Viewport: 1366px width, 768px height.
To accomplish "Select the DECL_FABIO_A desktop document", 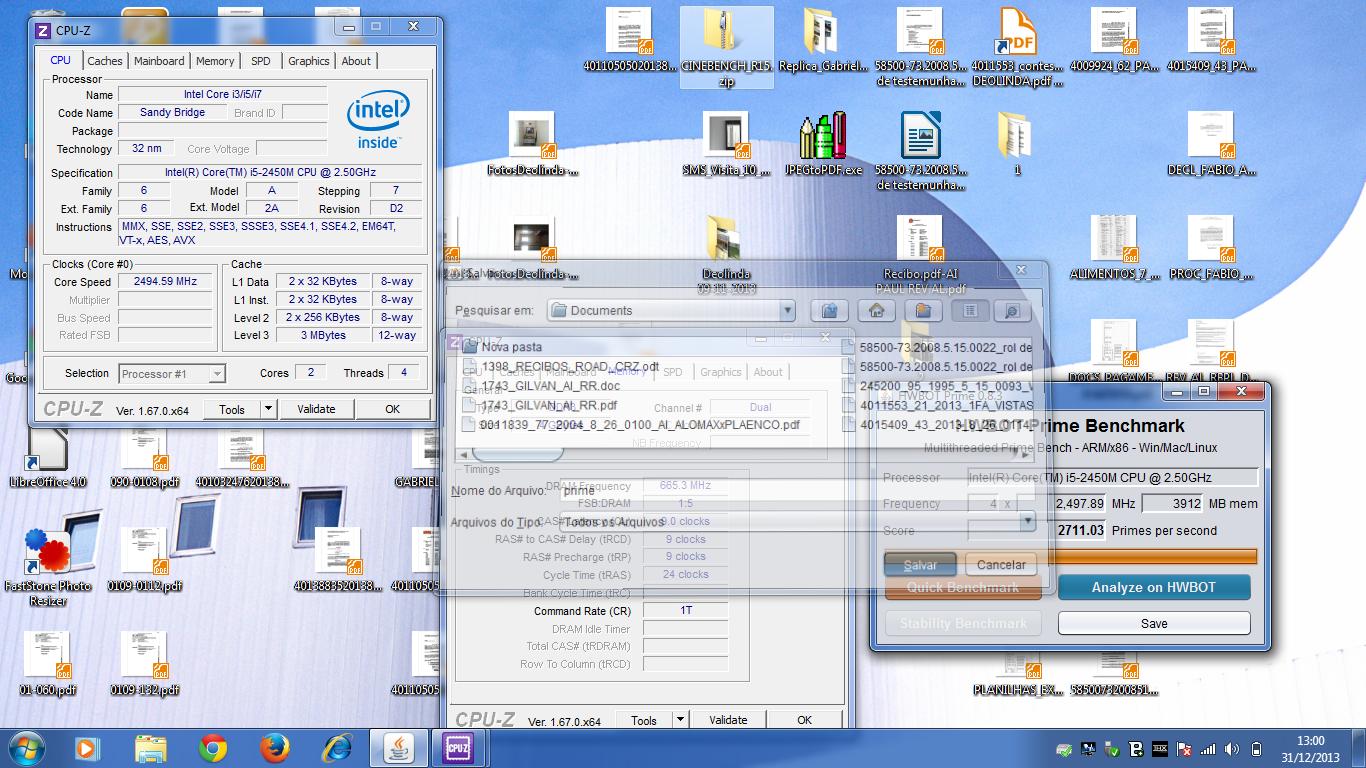I will 1210,143.
